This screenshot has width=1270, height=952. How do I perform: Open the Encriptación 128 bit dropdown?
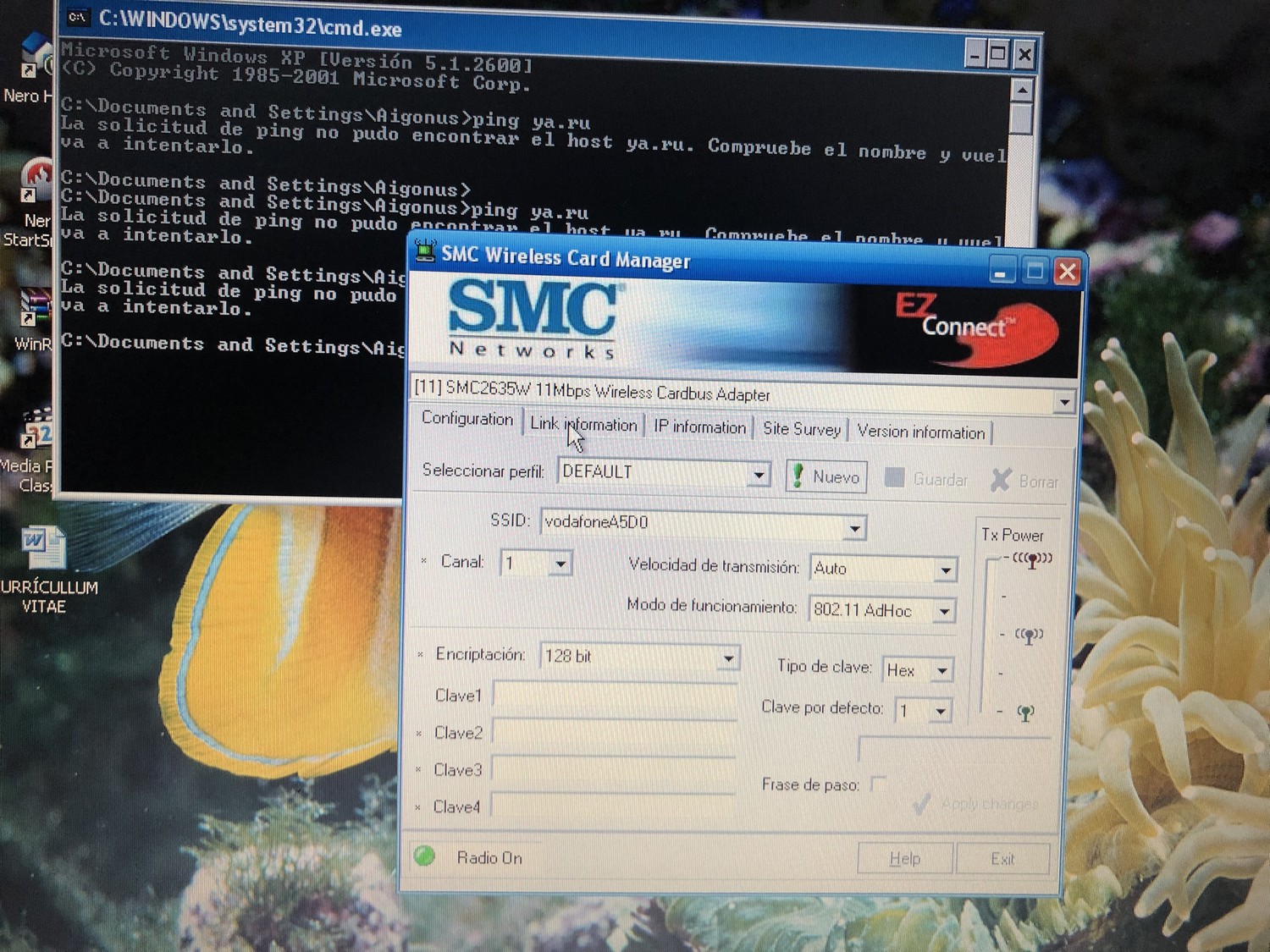point(727,658)
